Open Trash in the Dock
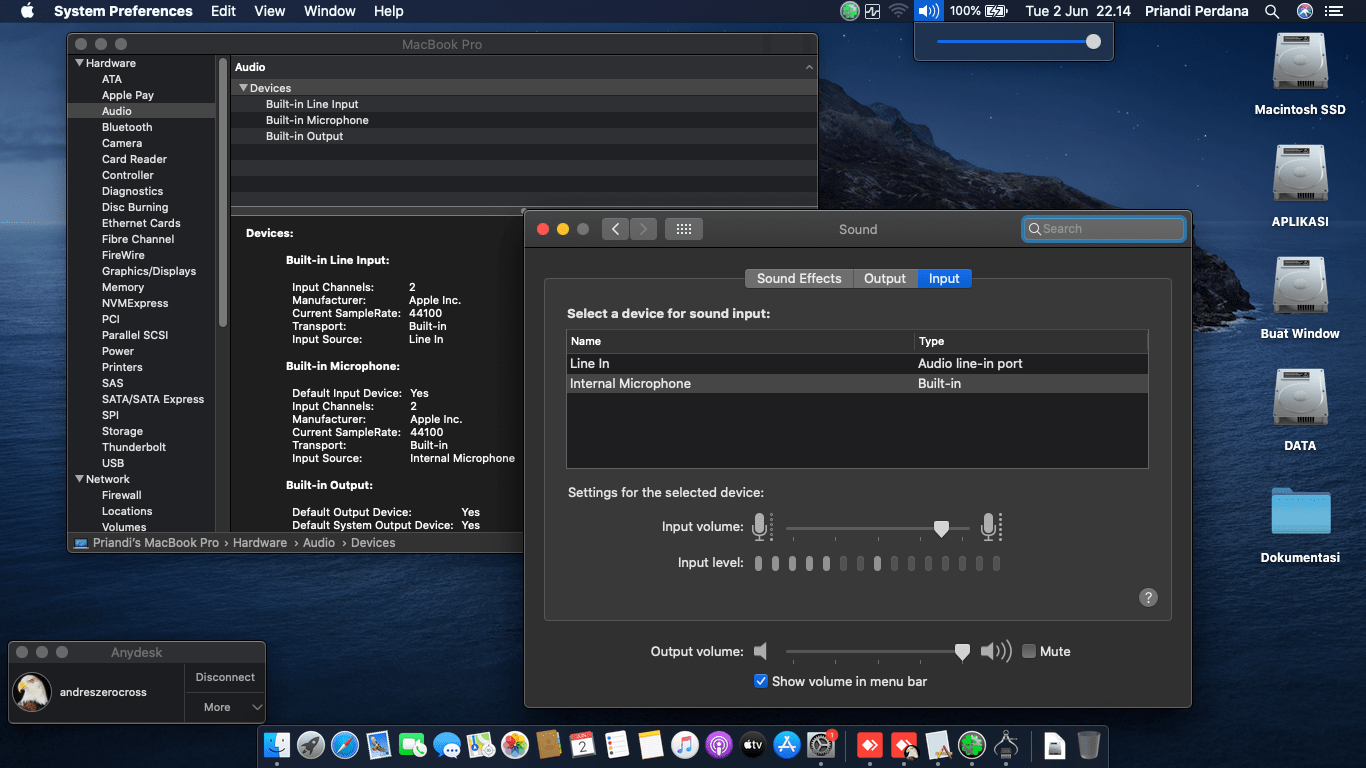The height and width of the screenshot is (768, 1366). coord(1089,744)
